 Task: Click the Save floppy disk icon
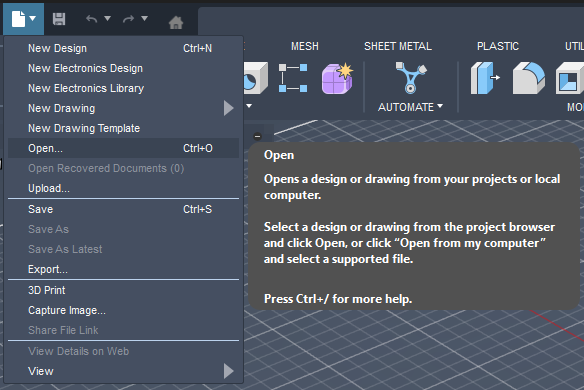click(59, 19)
